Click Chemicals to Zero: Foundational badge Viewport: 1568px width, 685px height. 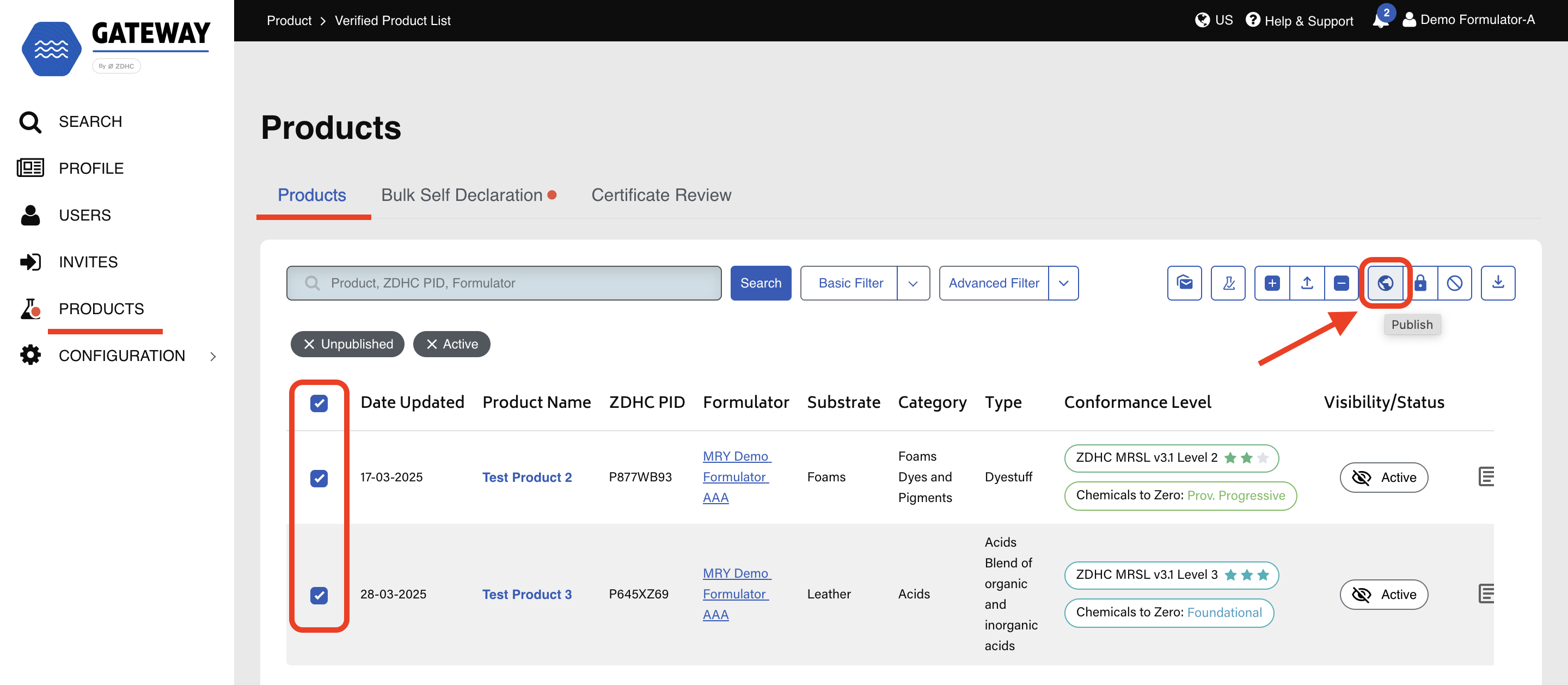click(x=1169, y=613)
